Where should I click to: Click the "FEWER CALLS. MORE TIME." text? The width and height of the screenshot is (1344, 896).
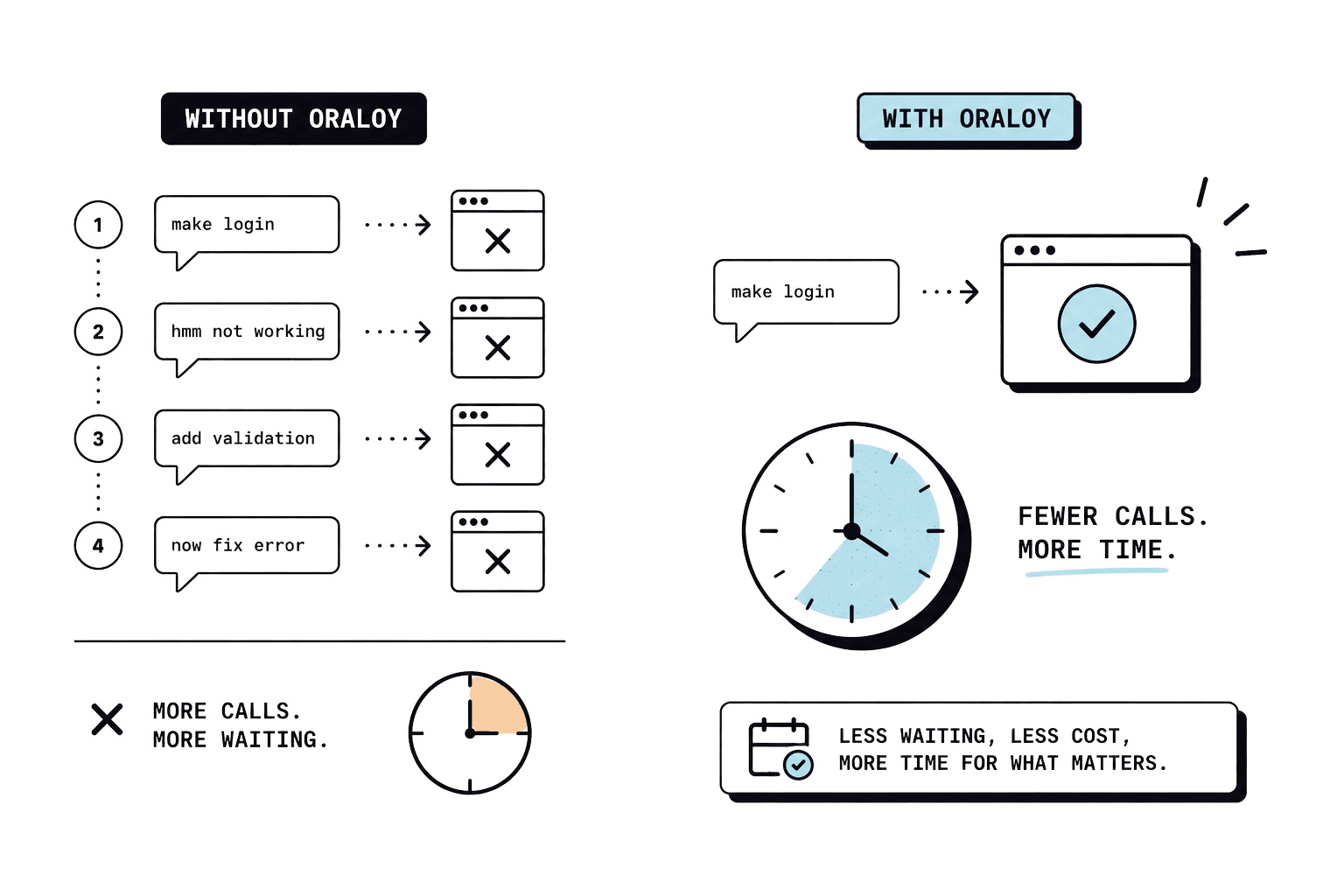1112,532
